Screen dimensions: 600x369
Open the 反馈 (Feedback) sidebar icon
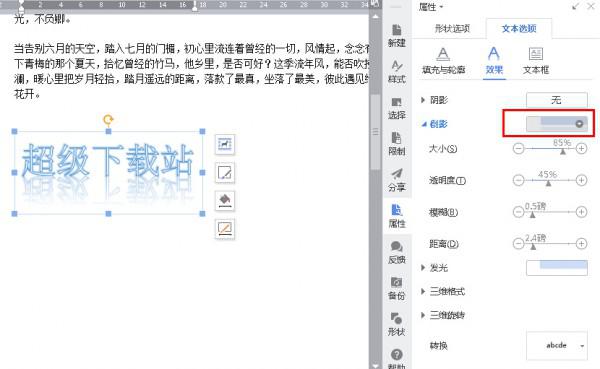[397, 253]
